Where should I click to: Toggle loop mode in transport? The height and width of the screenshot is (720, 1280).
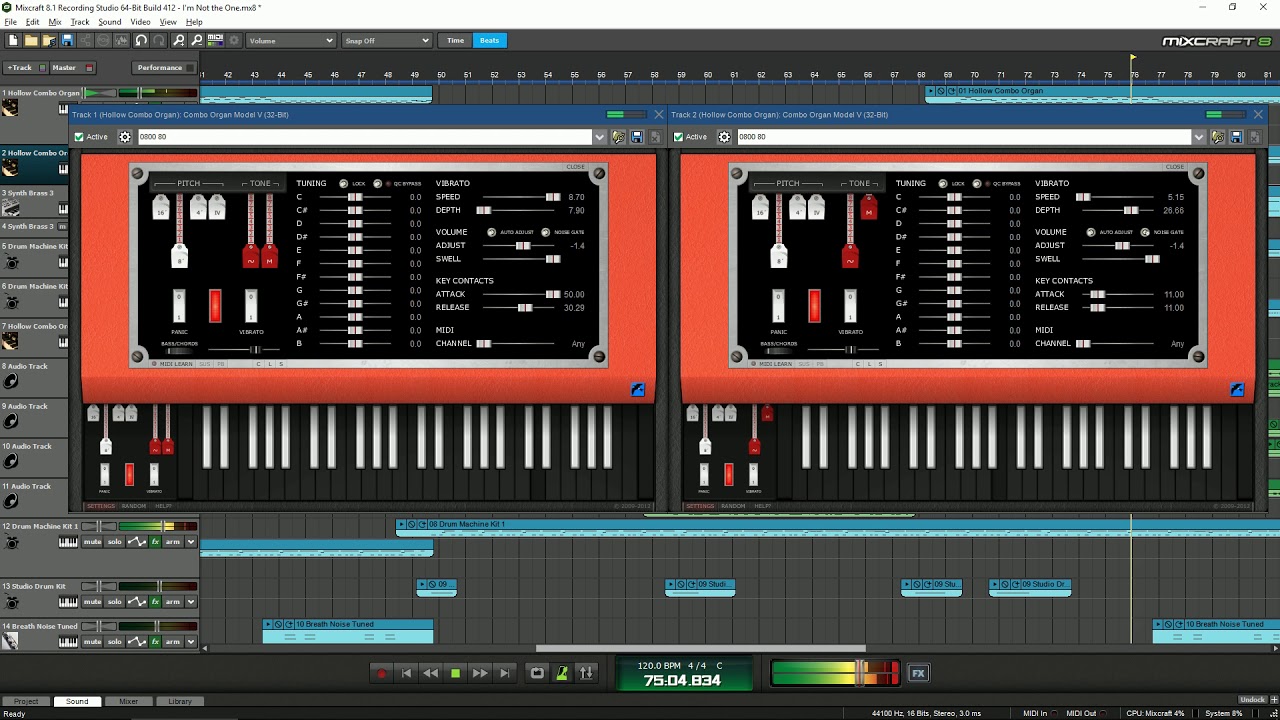click(537, 673)
